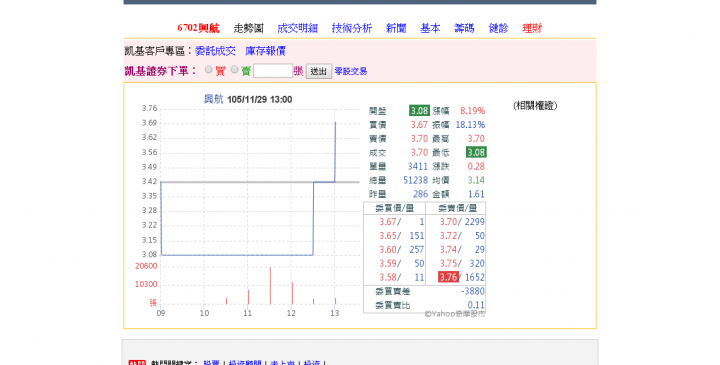Viewport: 720px width, 365px height.
Task: Click the 3.42 price axis label
Action: tap(149, 181)
